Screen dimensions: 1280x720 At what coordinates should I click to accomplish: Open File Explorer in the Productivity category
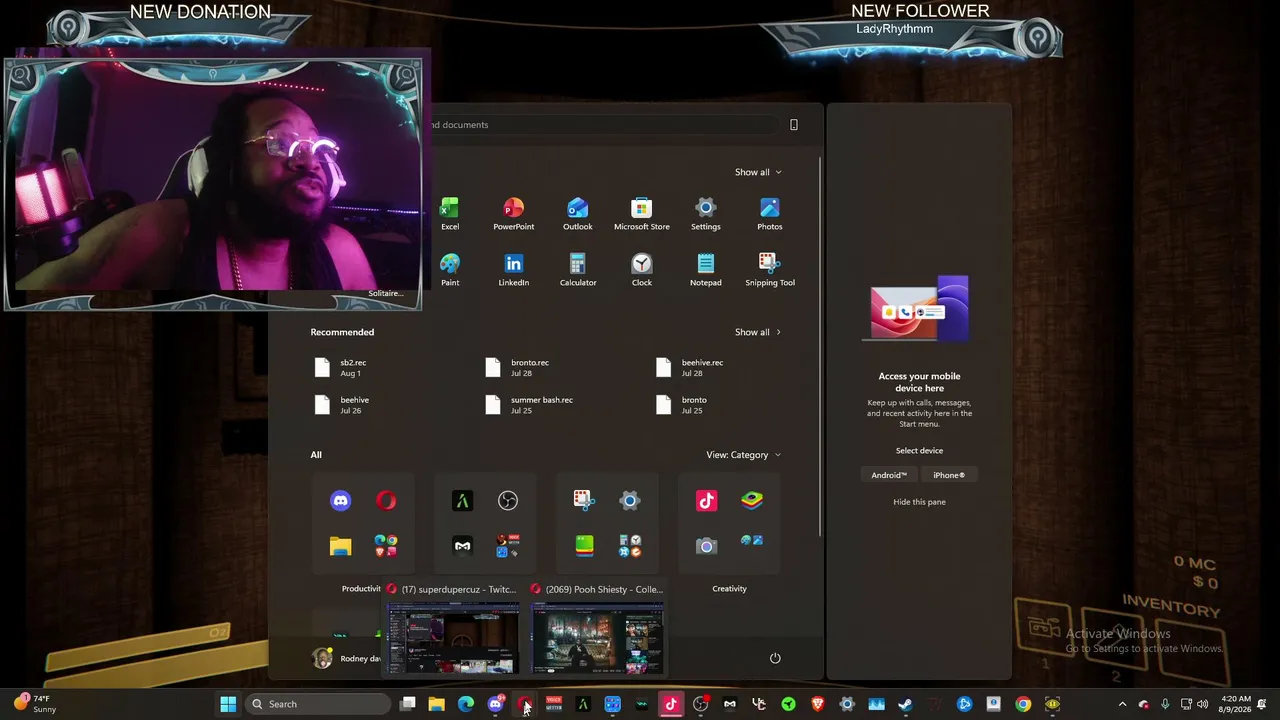pyautogui.click(x=341, y=546)
